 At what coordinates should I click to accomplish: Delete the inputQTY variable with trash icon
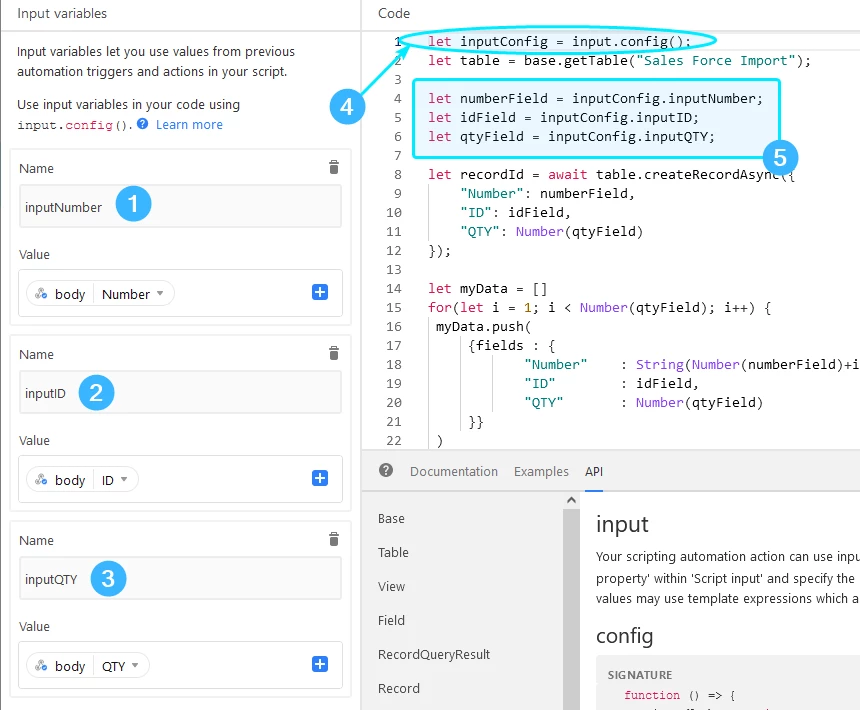333,539
